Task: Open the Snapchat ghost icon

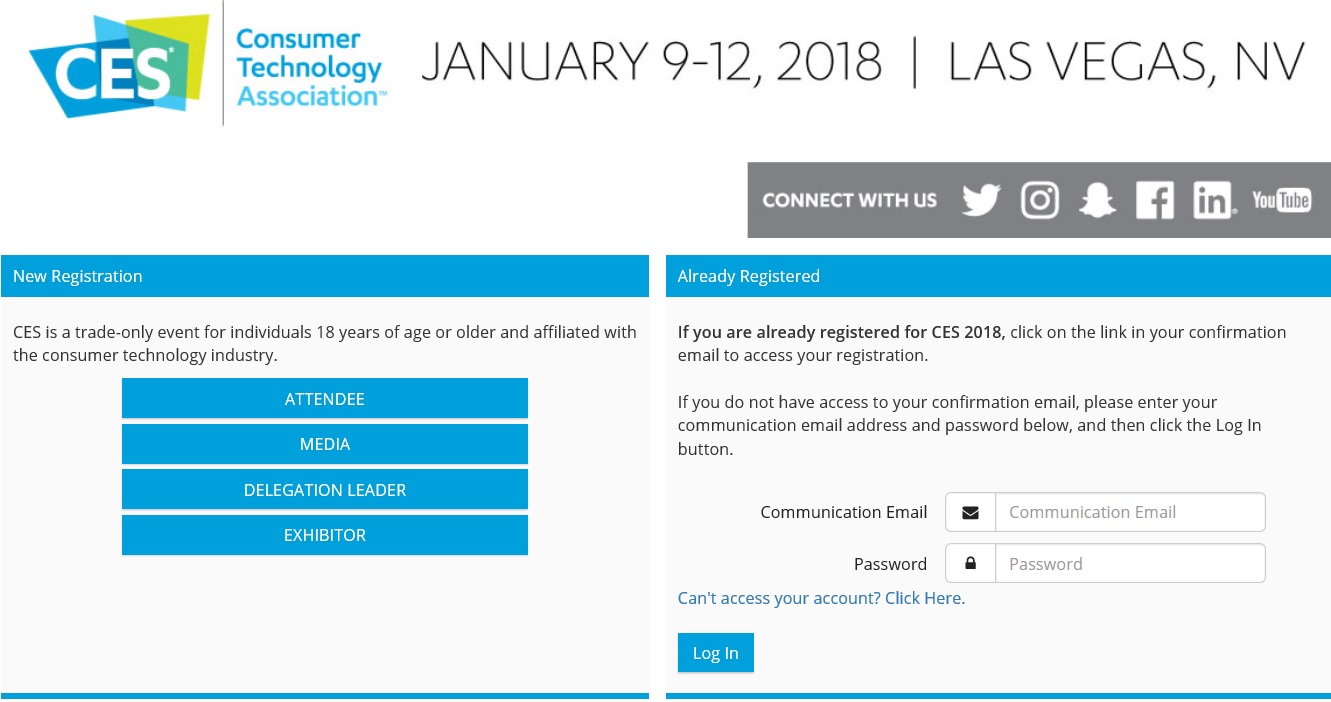Action: tap(1097, 200)
